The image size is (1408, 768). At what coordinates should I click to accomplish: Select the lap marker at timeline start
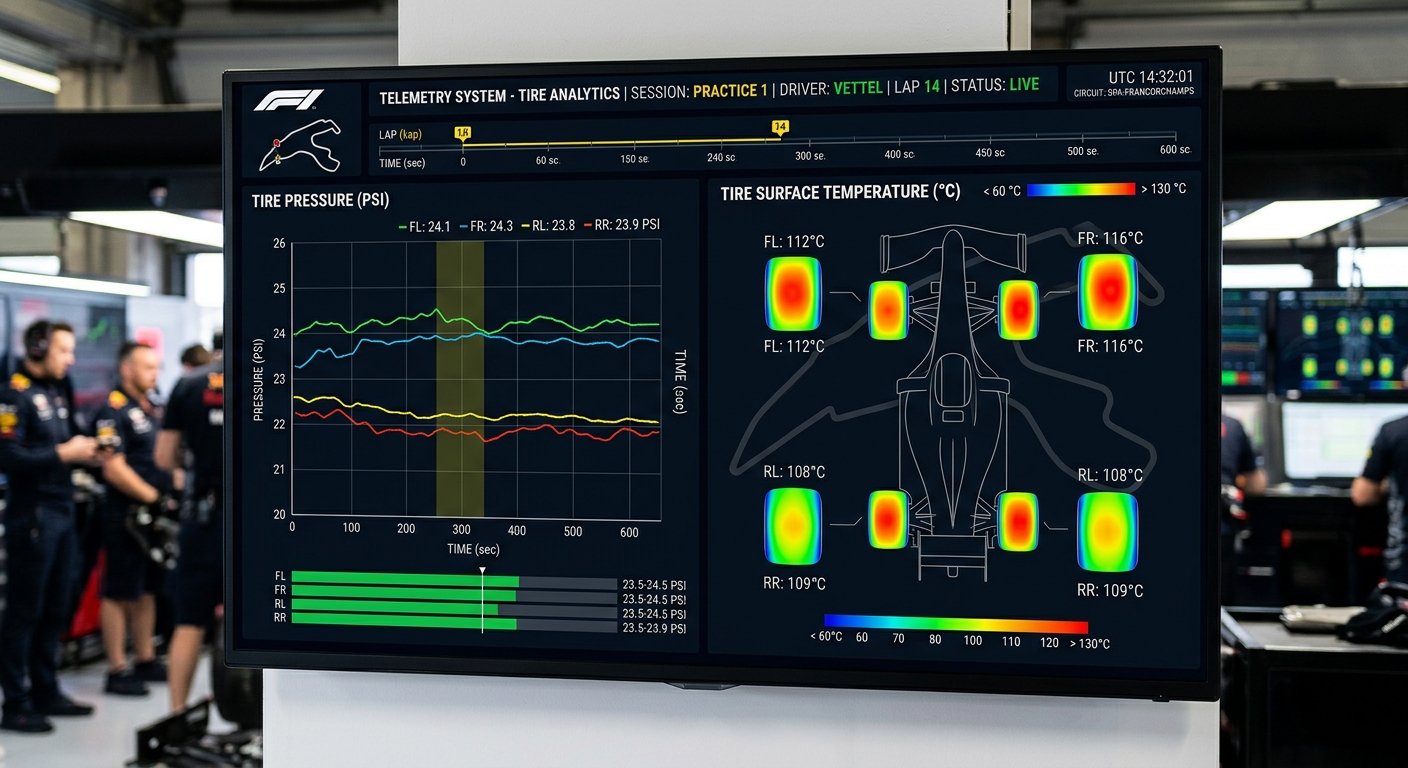tap(463, 132)
